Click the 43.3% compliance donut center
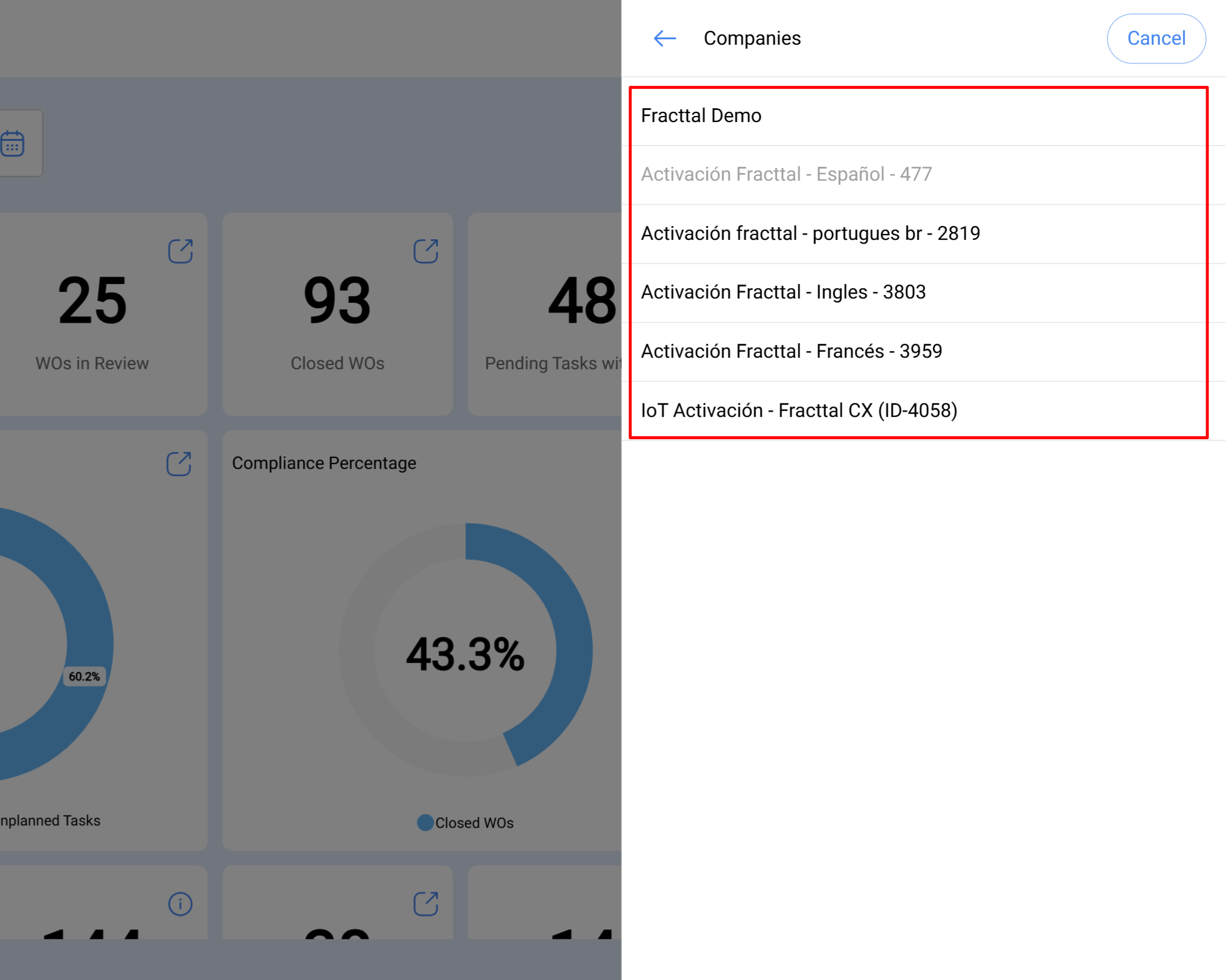The width and height of the screenshot is (1226, 980). pos(465,654)
